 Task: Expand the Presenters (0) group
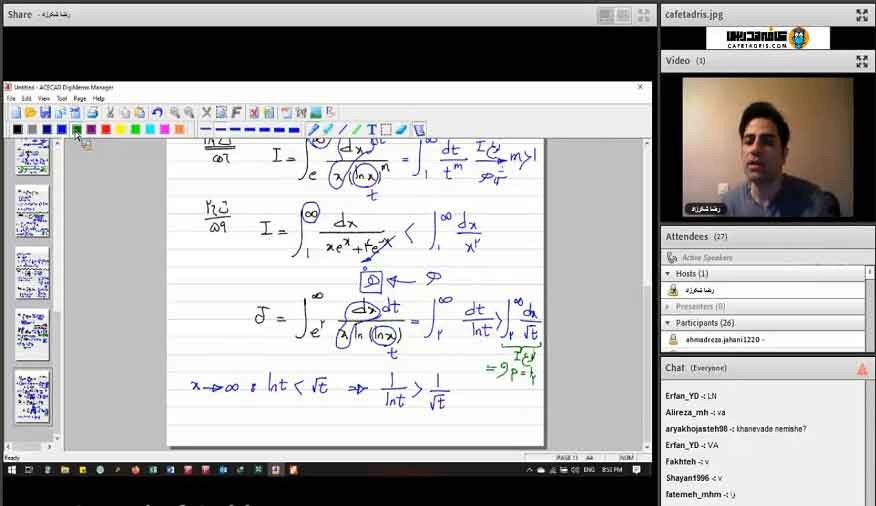668,307
